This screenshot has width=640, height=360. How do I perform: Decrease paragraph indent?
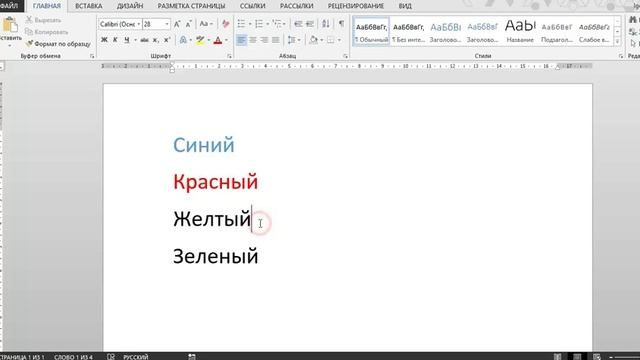[298, 24]
